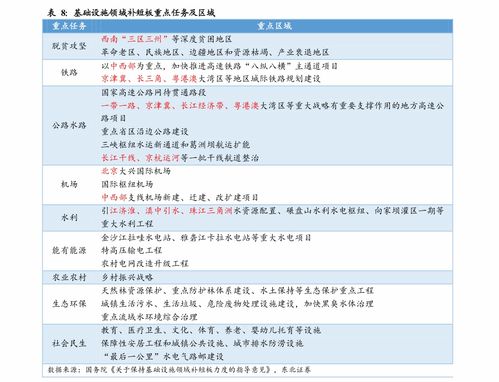Select the '生态环保' row label

click(x=69, y=304)
